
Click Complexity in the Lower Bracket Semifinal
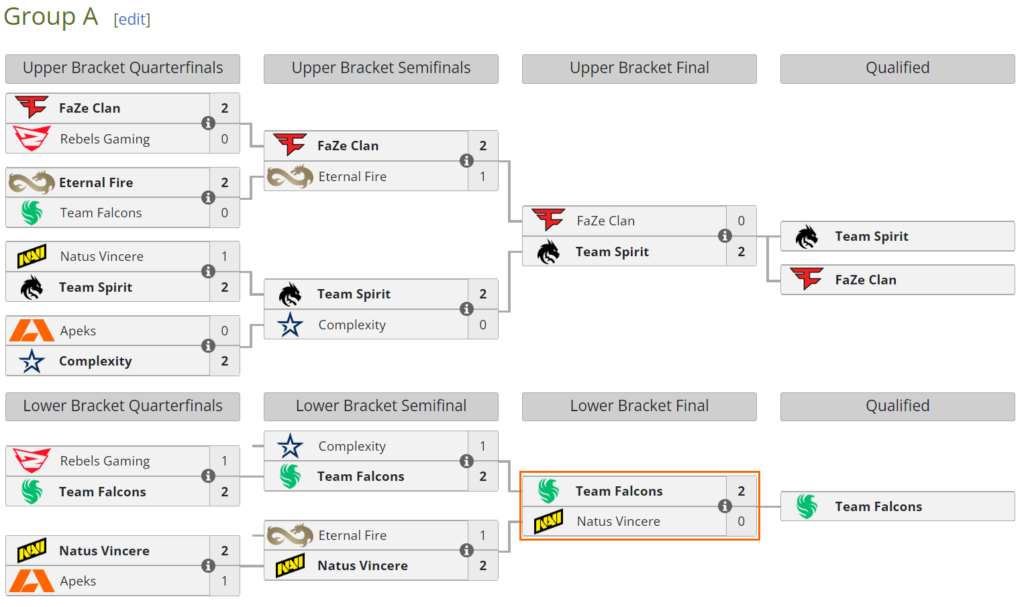pos(352,446)
